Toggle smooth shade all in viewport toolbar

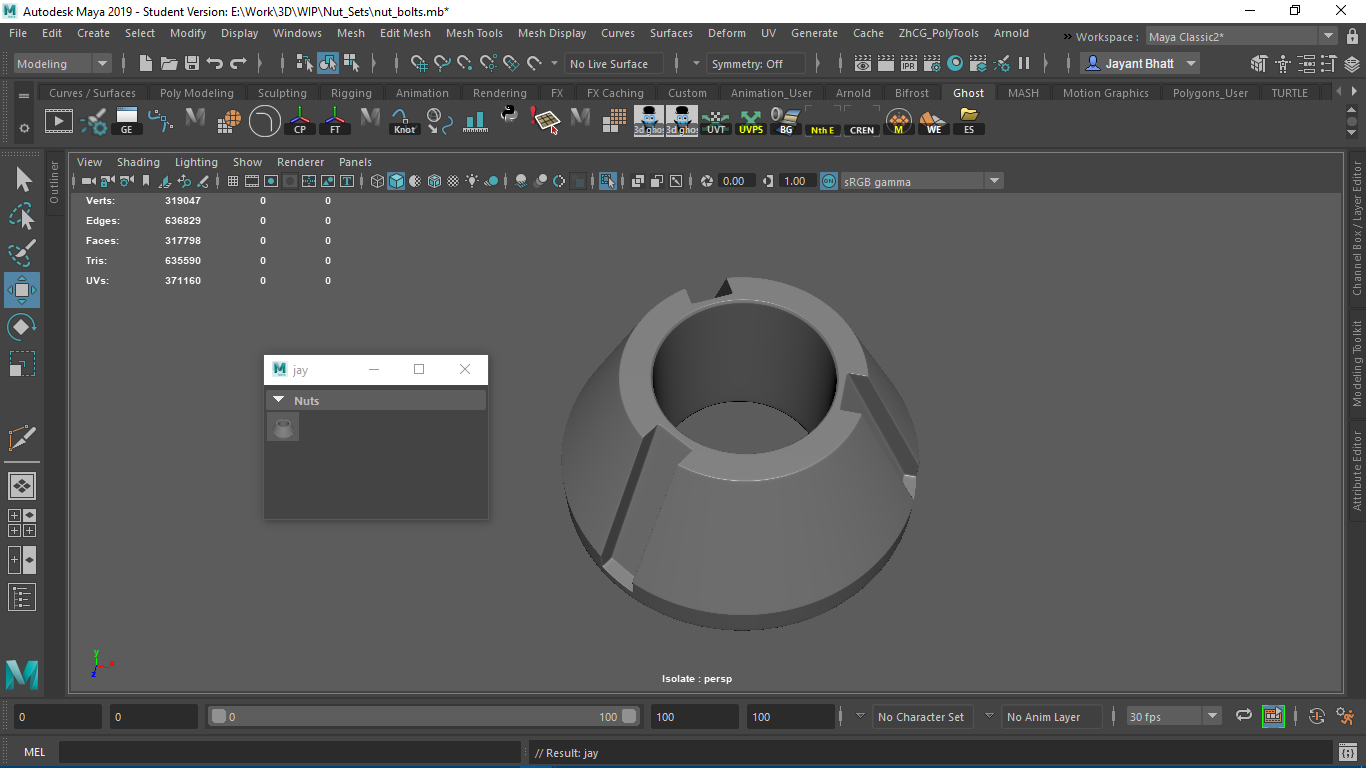click(x=397, y=181)
